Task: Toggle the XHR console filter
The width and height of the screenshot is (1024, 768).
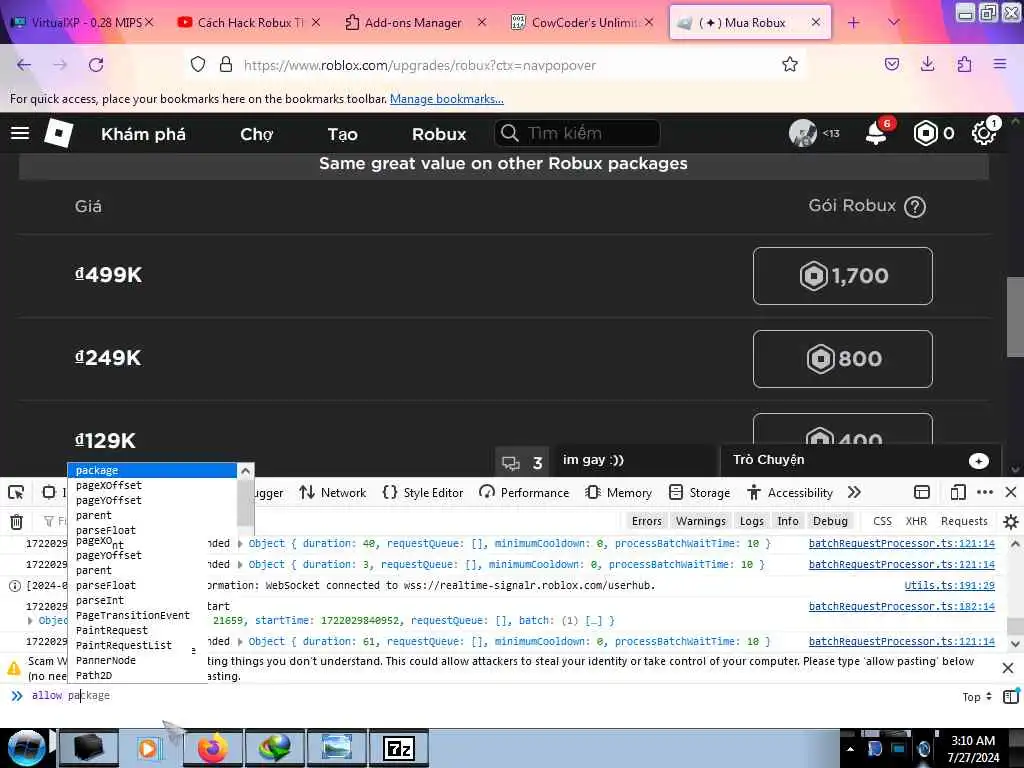Action: 916,521
